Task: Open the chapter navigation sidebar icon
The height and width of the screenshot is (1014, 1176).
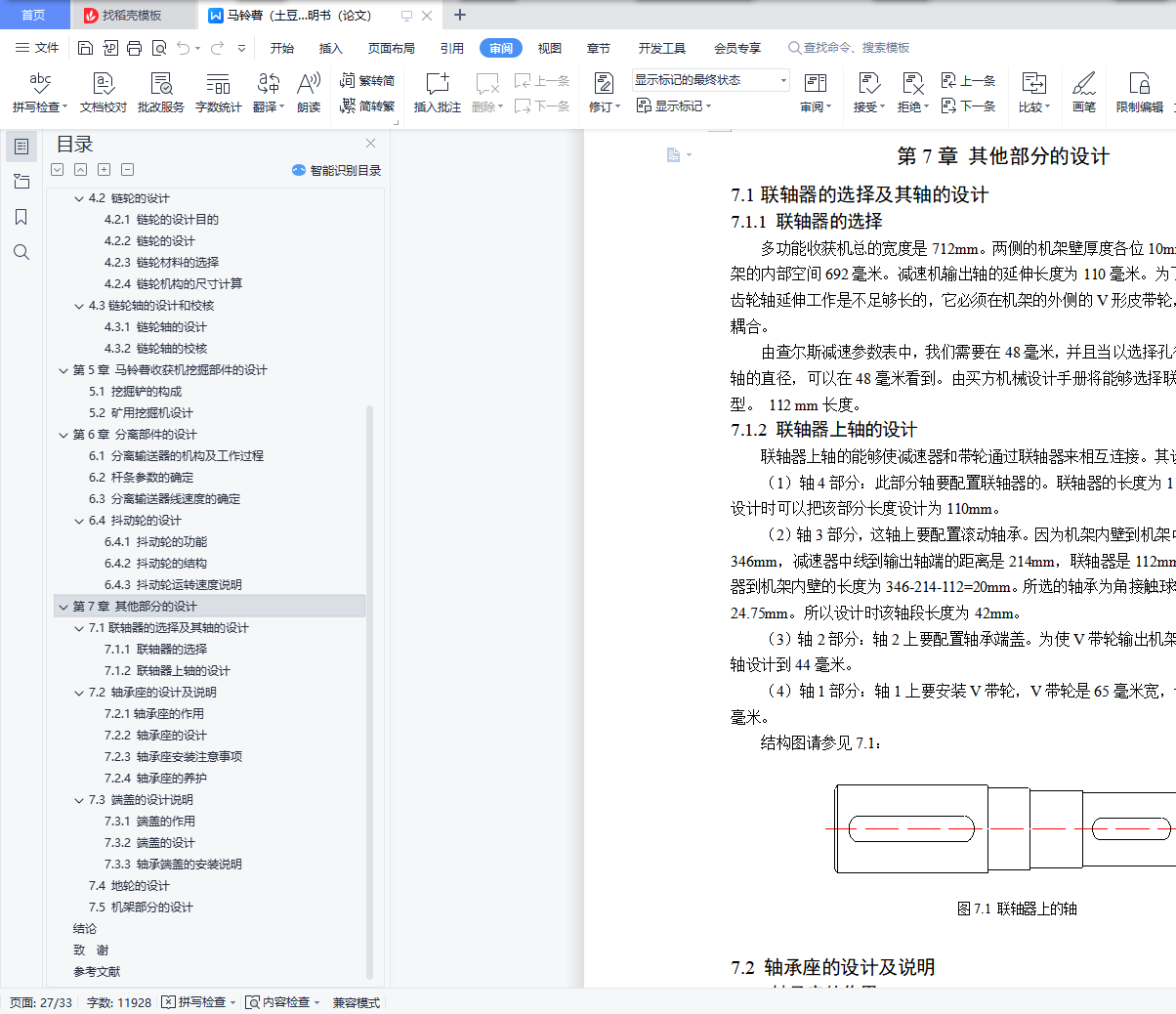Action: coord(21,182)
